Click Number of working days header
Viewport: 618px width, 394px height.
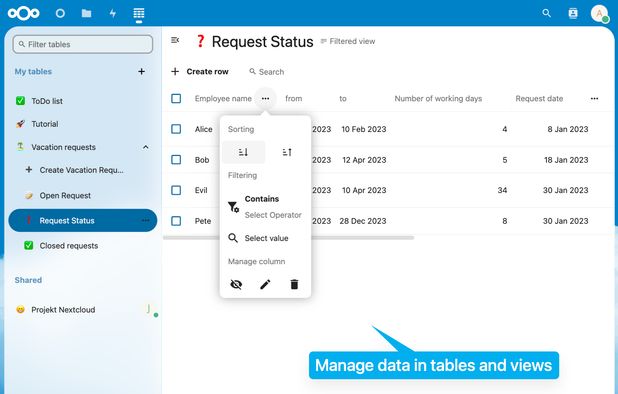point(438,98)
